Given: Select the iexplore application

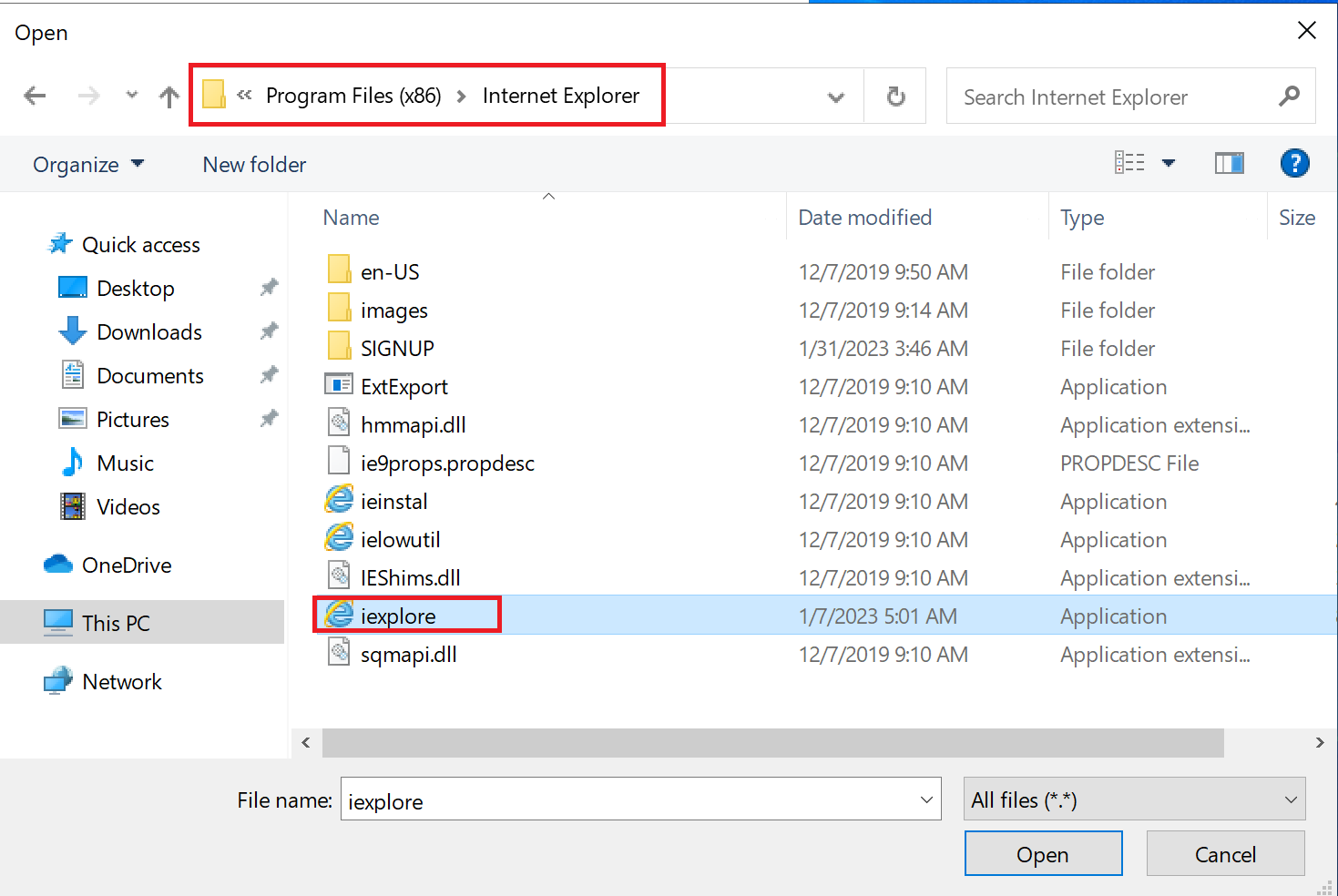Looking at the screenshot, I should point(398,616).
